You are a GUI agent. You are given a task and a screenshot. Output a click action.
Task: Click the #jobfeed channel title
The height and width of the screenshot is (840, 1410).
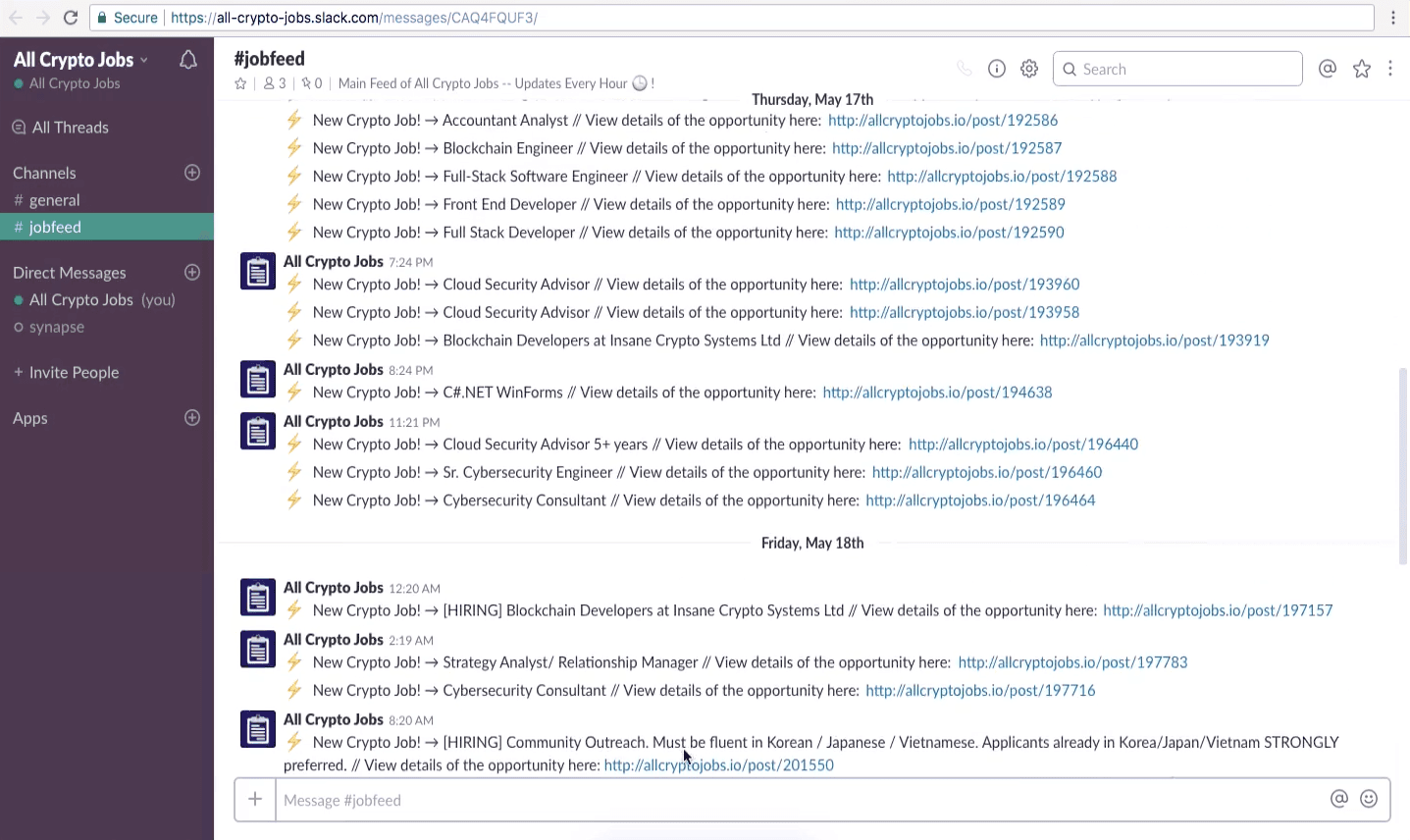tap(270, 59)
